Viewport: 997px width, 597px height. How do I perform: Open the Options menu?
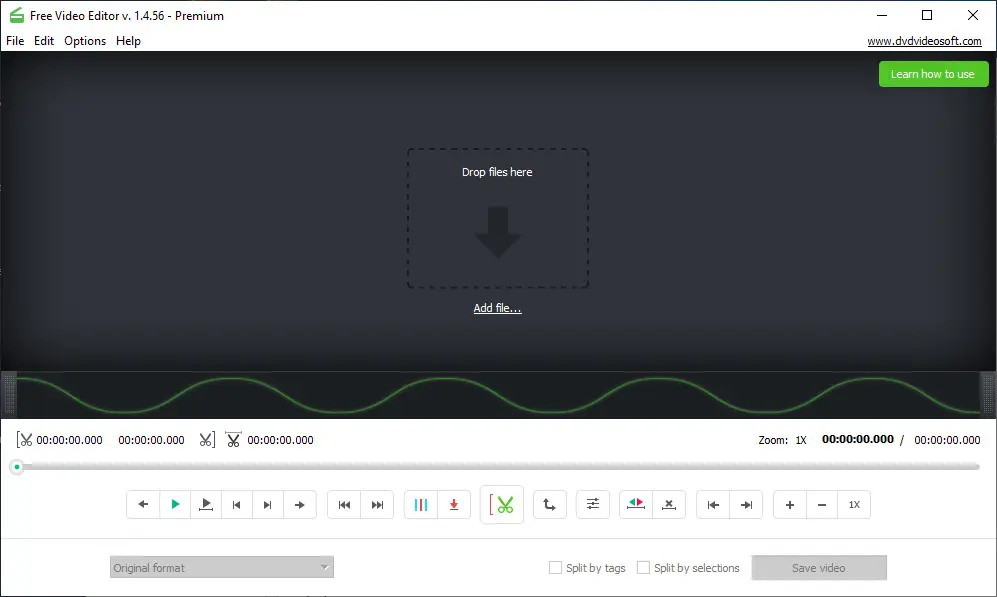point(85,41)
